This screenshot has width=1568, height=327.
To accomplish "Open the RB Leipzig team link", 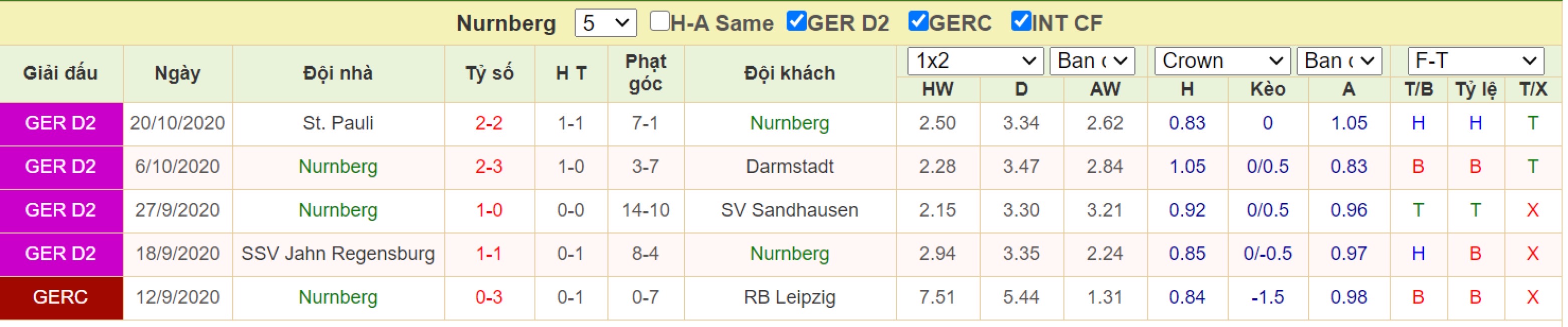I will 789,297.
